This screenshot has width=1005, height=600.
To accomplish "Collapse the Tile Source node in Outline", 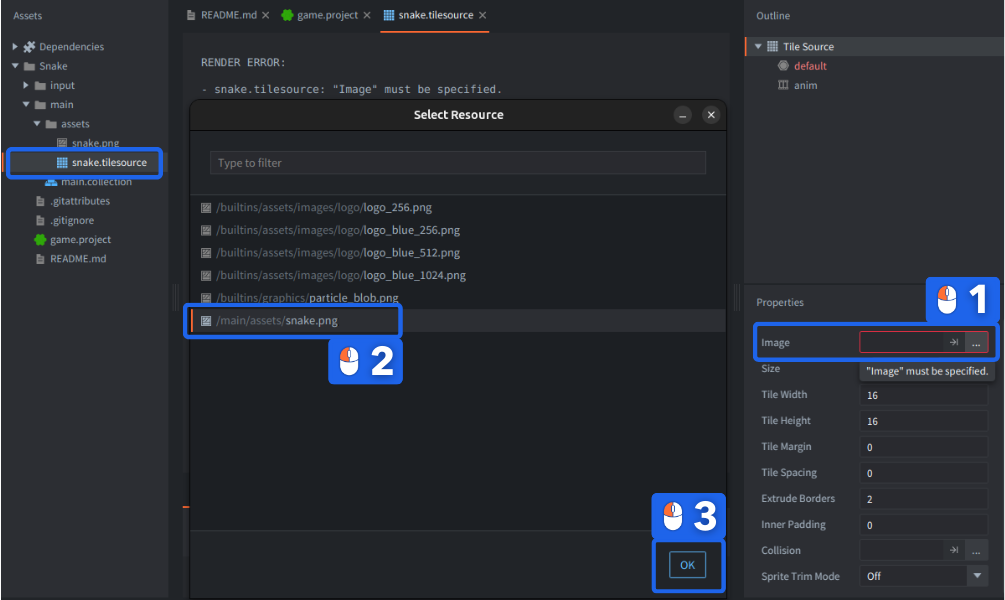I will [x=758, y=47].
